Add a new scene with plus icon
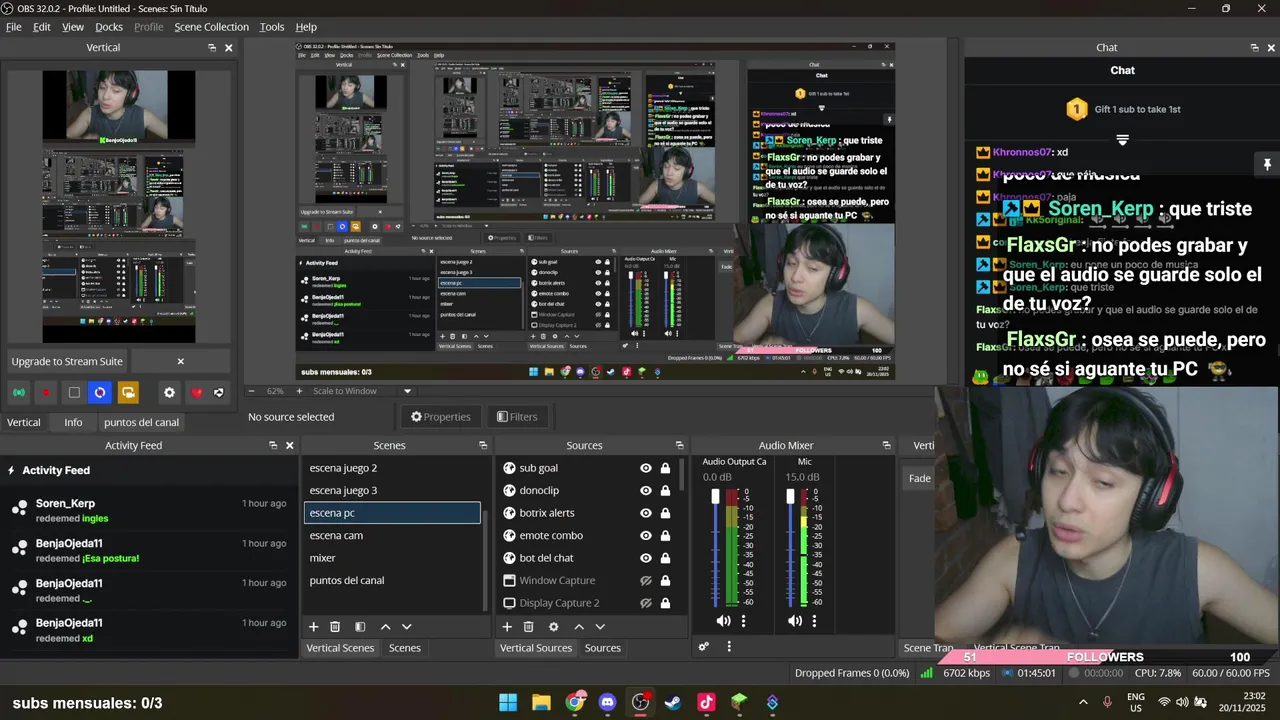Image resolution: width=1280 pixels, height=720 pixels. [313, 627]
